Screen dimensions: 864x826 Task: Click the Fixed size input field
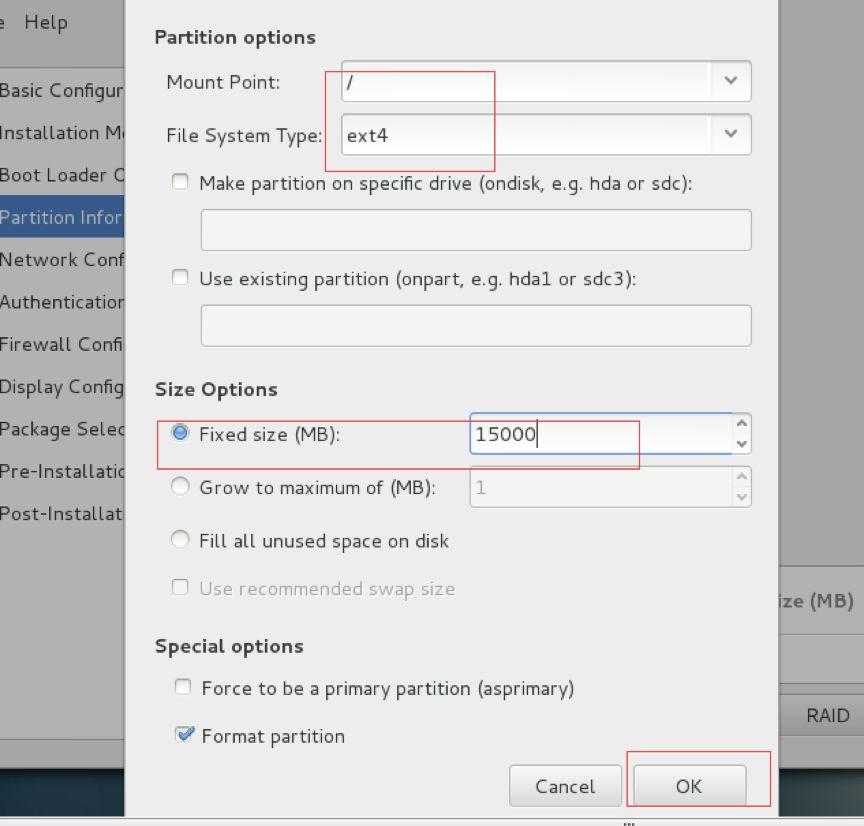tap(600, 434)
